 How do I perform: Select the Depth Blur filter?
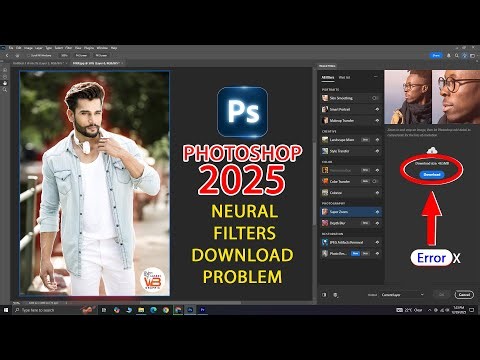(x=351, y=223)
